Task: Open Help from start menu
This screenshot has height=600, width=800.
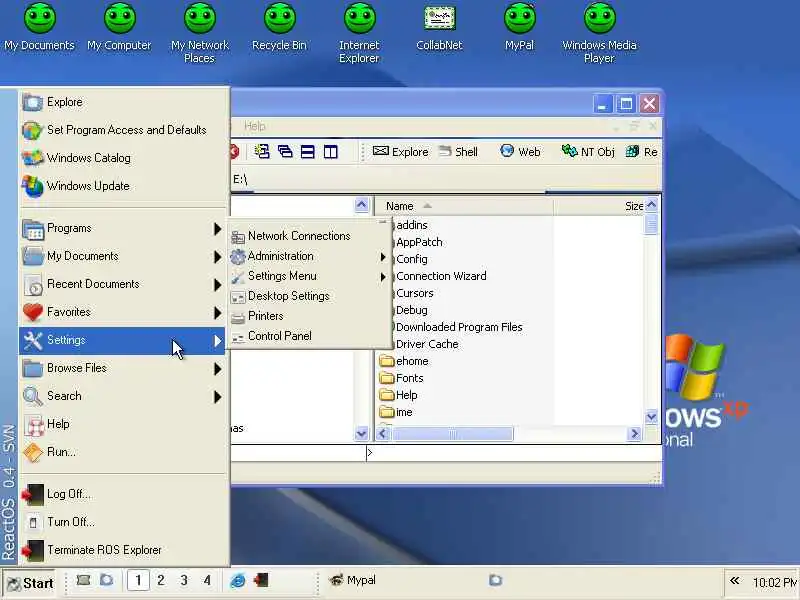Action: click(122, 424)
